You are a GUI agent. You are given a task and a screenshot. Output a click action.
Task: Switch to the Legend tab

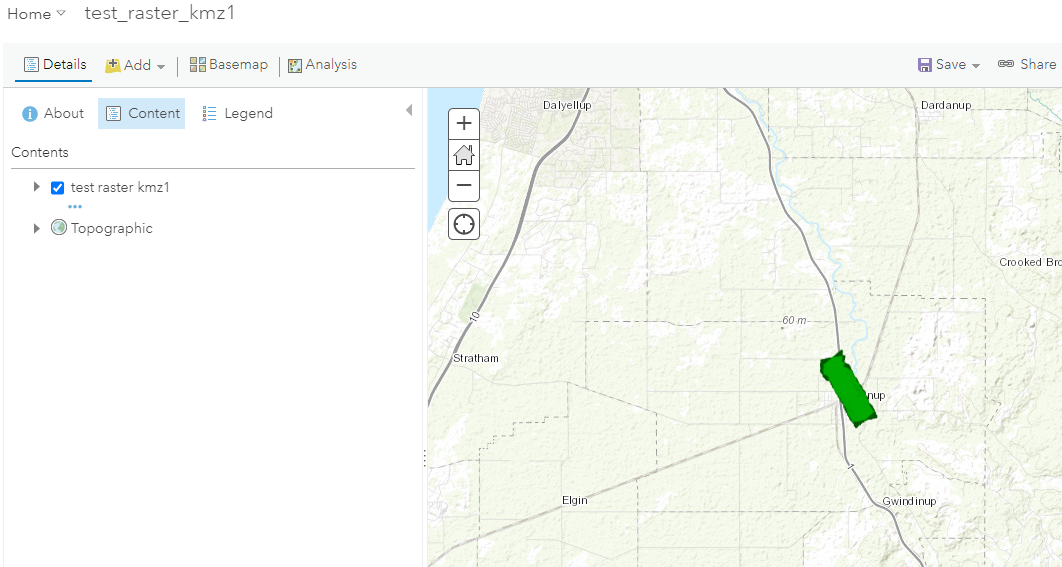237,113
